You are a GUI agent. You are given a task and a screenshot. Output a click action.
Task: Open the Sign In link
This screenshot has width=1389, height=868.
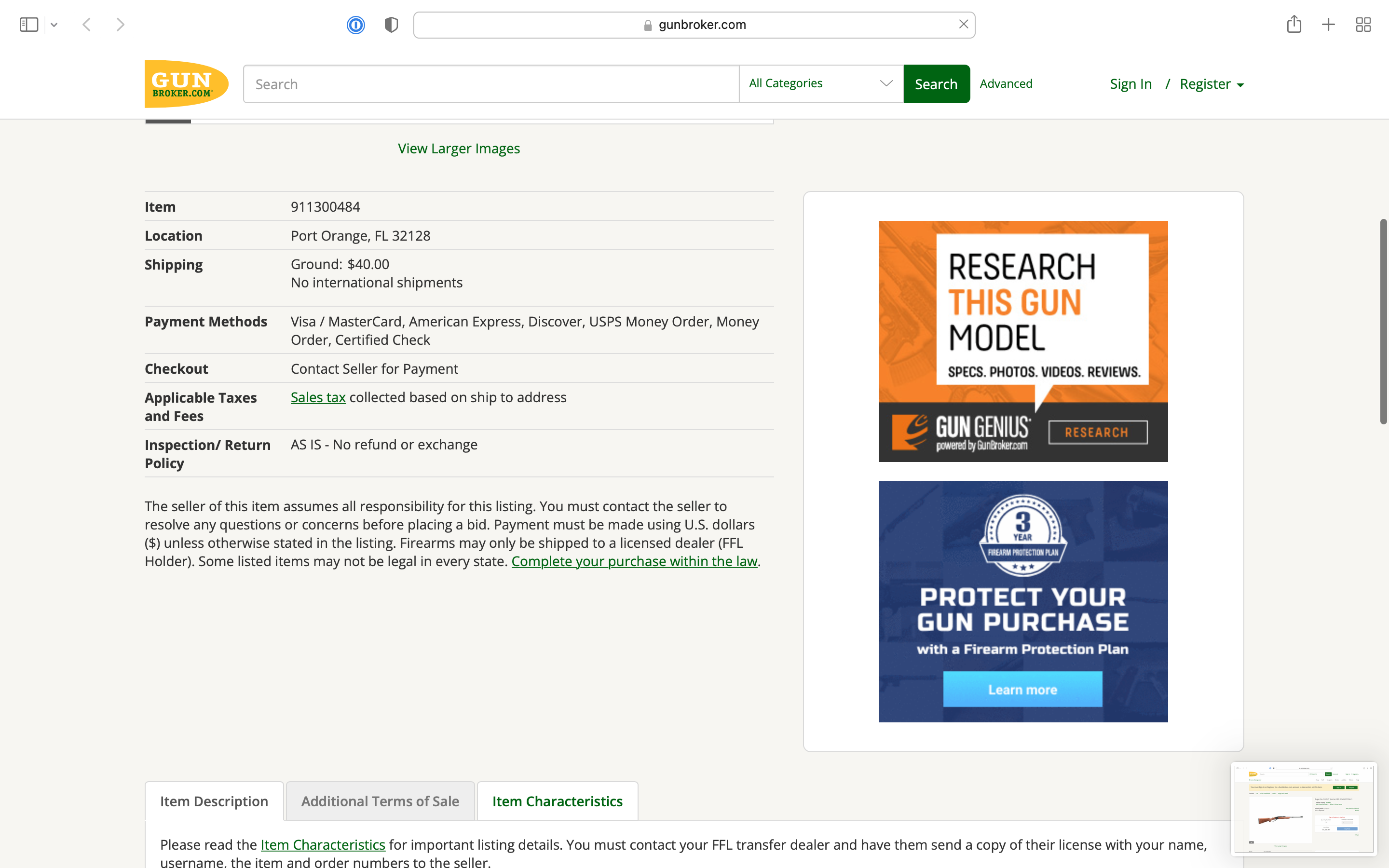pos(1130,84)
